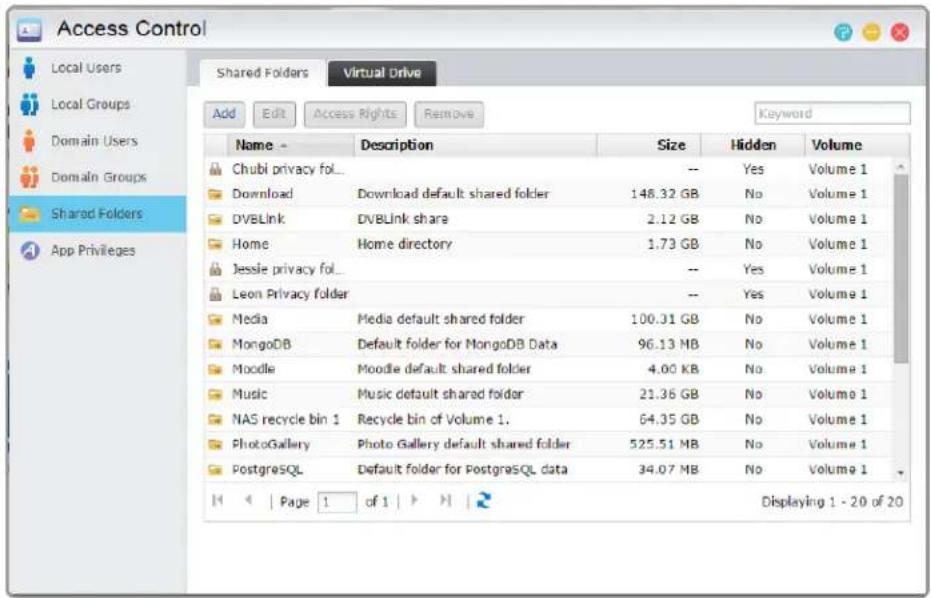Image resolution: width=931 pixels, height=598 pixels.
Task: Click folder icon beside NAS recycle bin 1
Action: coord(215,420)
